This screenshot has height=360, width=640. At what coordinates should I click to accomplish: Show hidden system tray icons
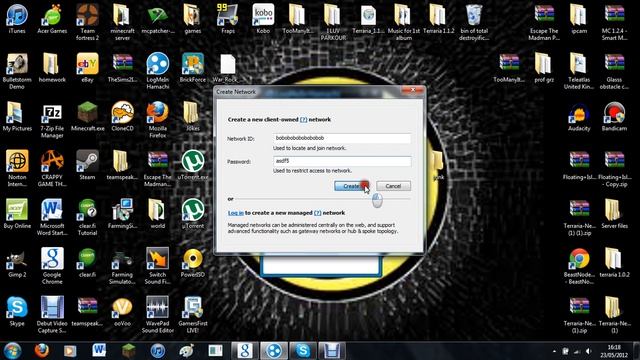coord(554,351)
